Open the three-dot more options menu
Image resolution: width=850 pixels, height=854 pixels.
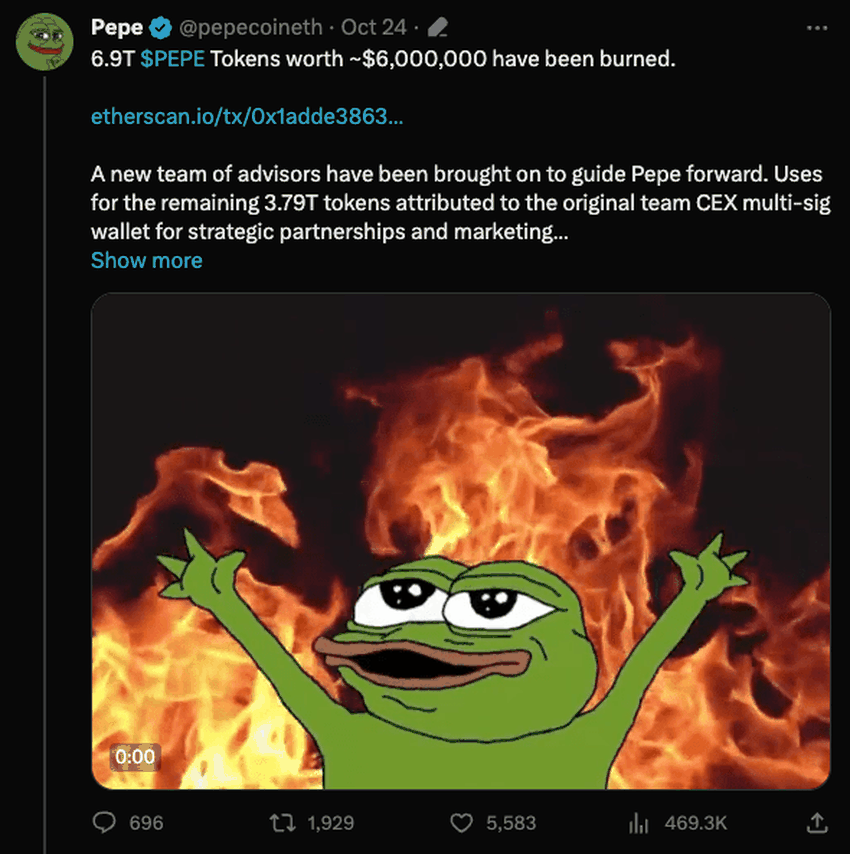click(817, 28)
